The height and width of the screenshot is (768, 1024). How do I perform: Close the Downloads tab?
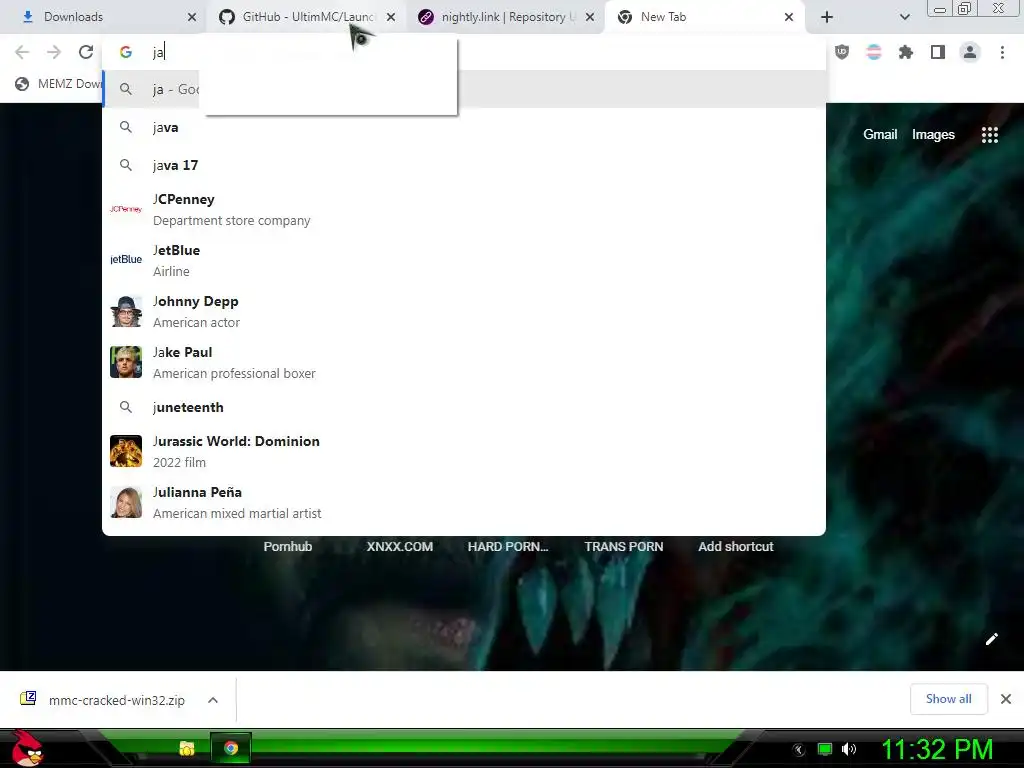pos(191,17)
